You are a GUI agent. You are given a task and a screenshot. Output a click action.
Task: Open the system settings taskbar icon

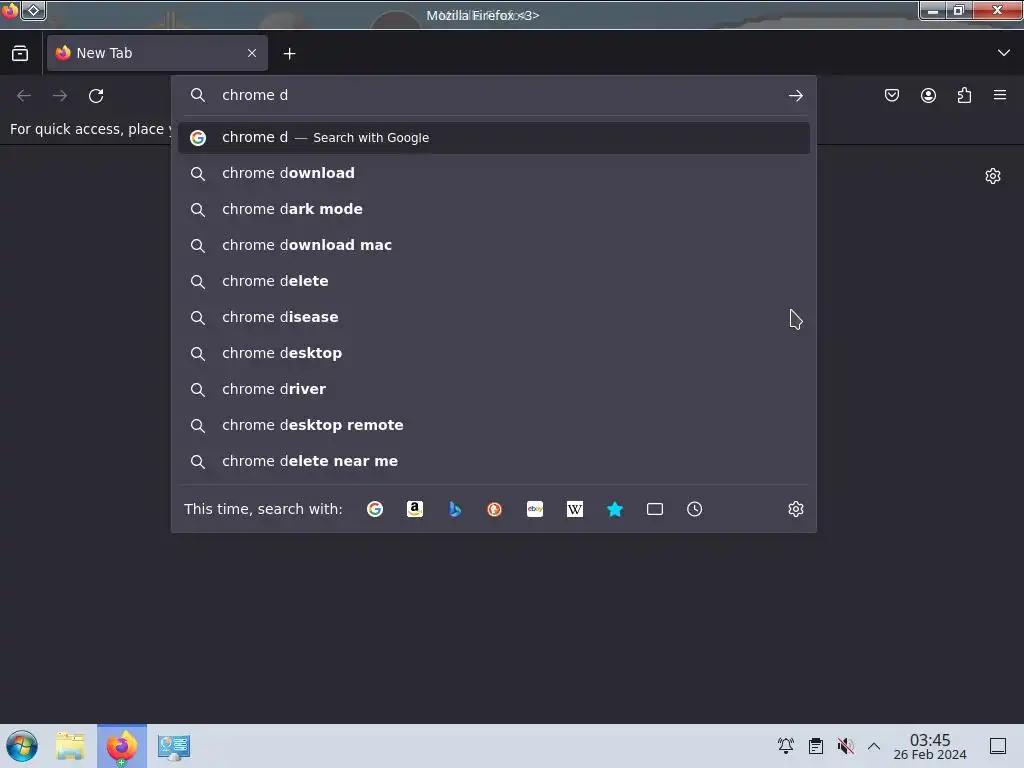174,747
